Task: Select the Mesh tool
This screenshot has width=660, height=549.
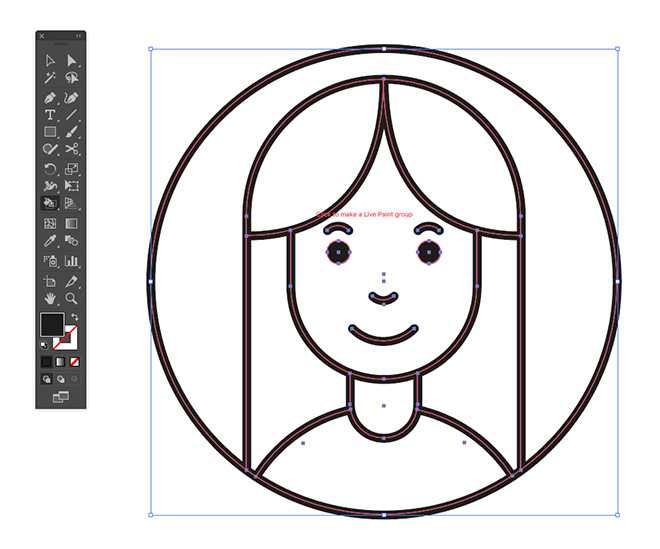Action: point(50,224)
